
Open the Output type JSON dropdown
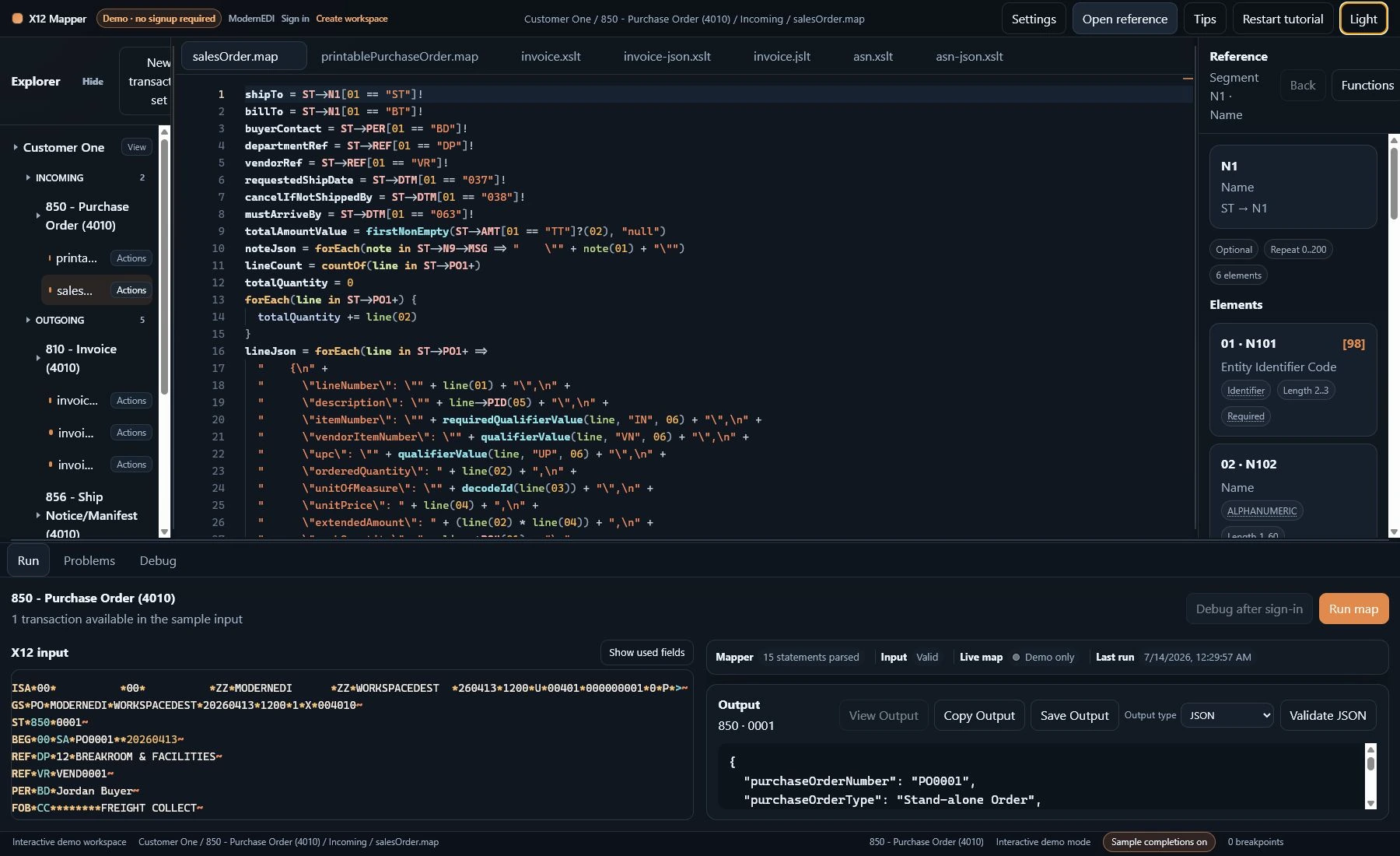[1227, 715]
